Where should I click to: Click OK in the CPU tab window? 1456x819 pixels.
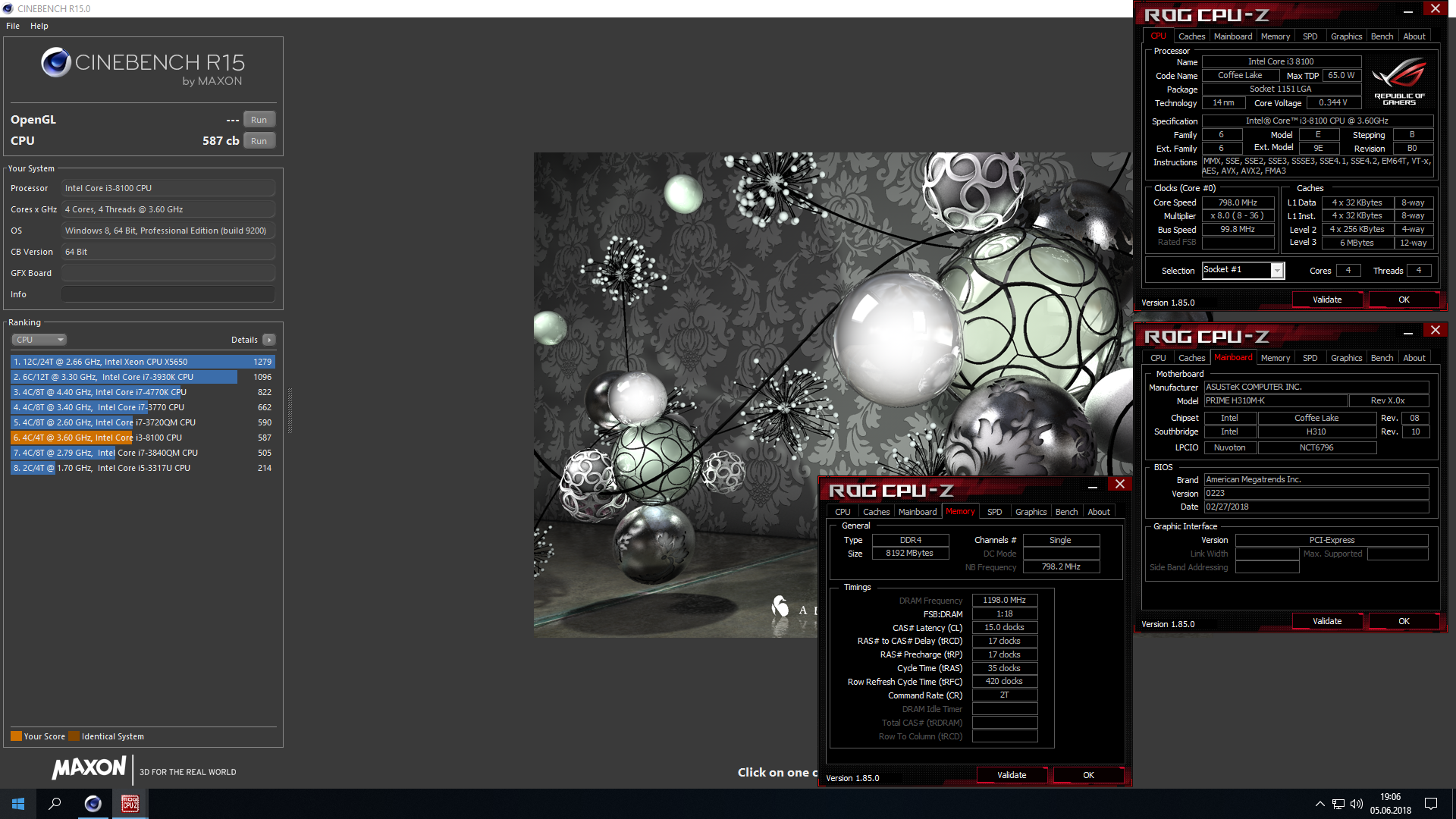1404,300
